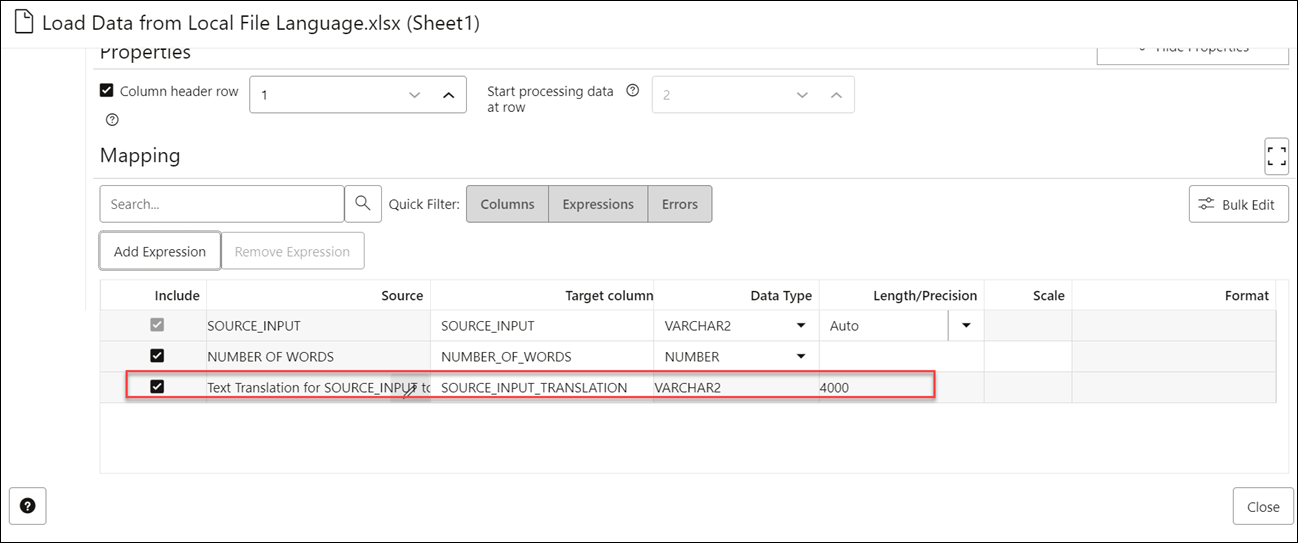Open Data Type dropdown for SOURCE_INPUT
The height and width of the screenshot is (543, 1298).
[801, 326]
